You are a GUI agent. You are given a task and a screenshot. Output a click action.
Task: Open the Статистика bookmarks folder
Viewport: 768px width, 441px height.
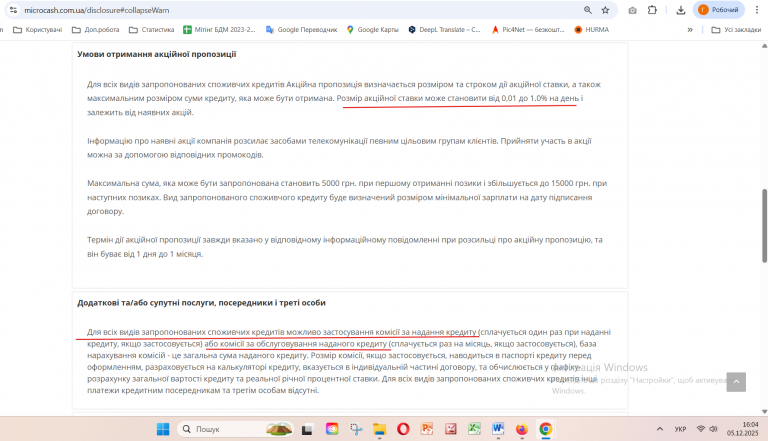point(151,30)
